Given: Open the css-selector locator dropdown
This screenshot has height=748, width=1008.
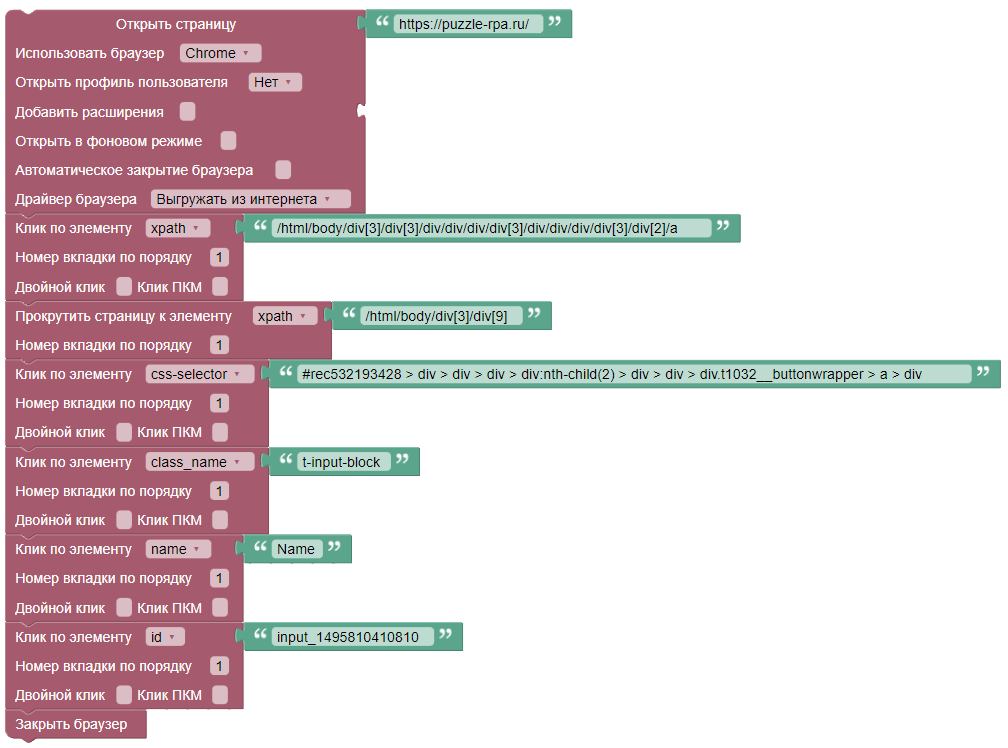Looking at the screenshot, I should pos(200,374).
